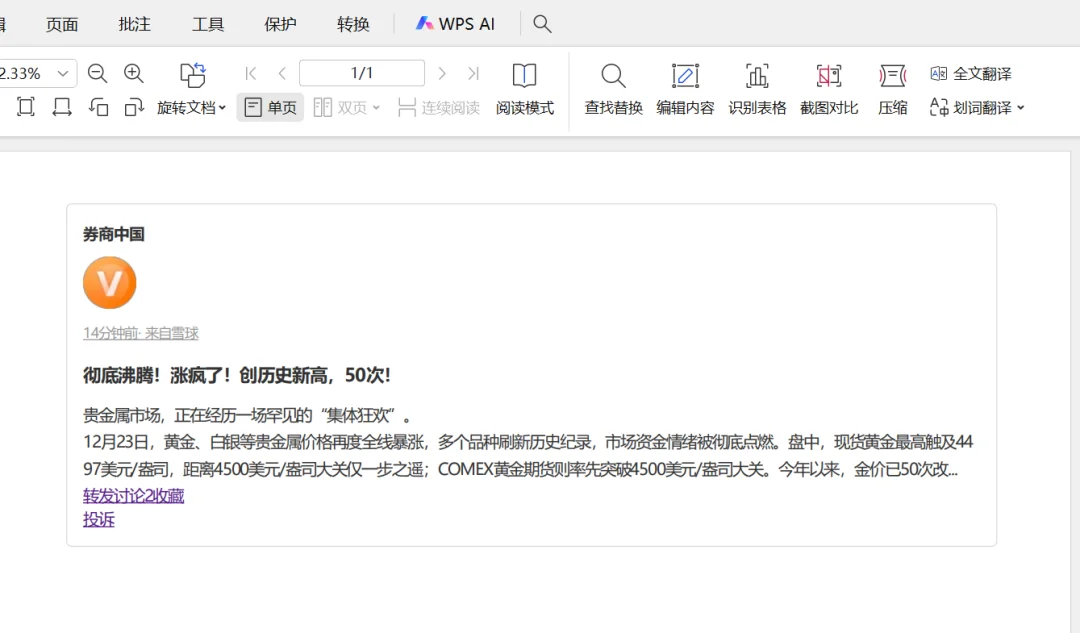Open the 页面 menu tab

(x=62, y=24)
